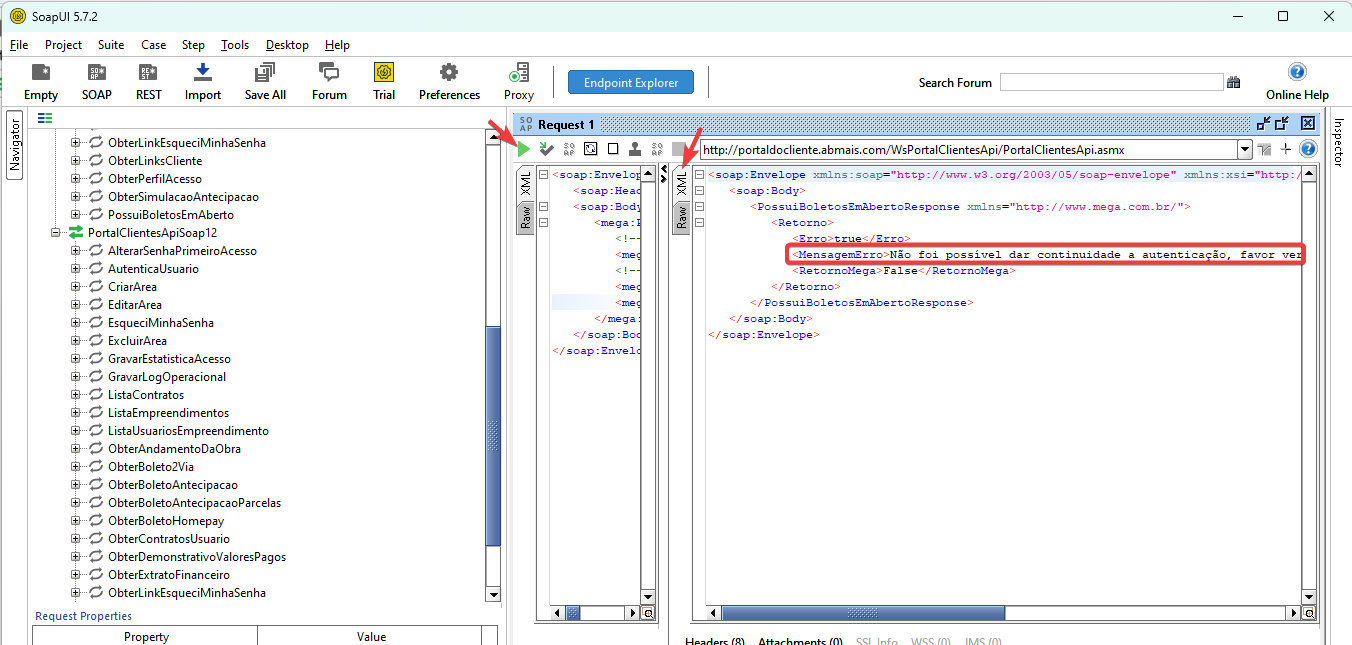Select the EsqueciMinhaSenha operation
This screenshot has height=645, width=1352.
coord(160,323)
